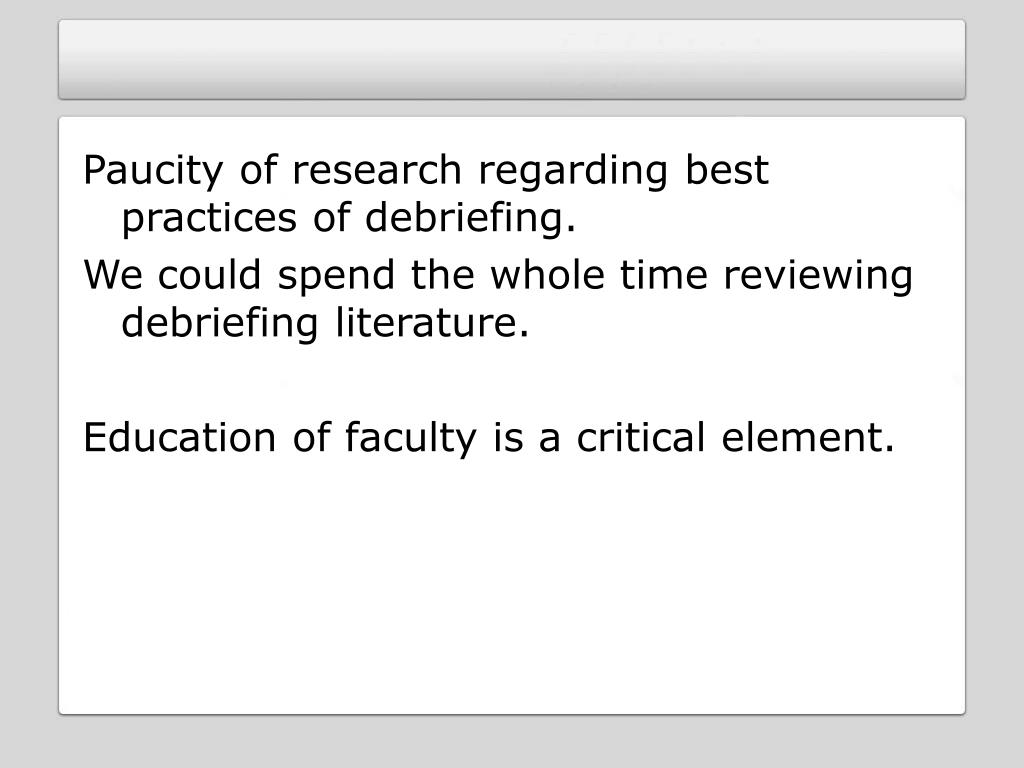The width and height of the screenshot is (1024, 768).
Task: Click the word "element." ending last bullet
Action: tap(808, 437)
